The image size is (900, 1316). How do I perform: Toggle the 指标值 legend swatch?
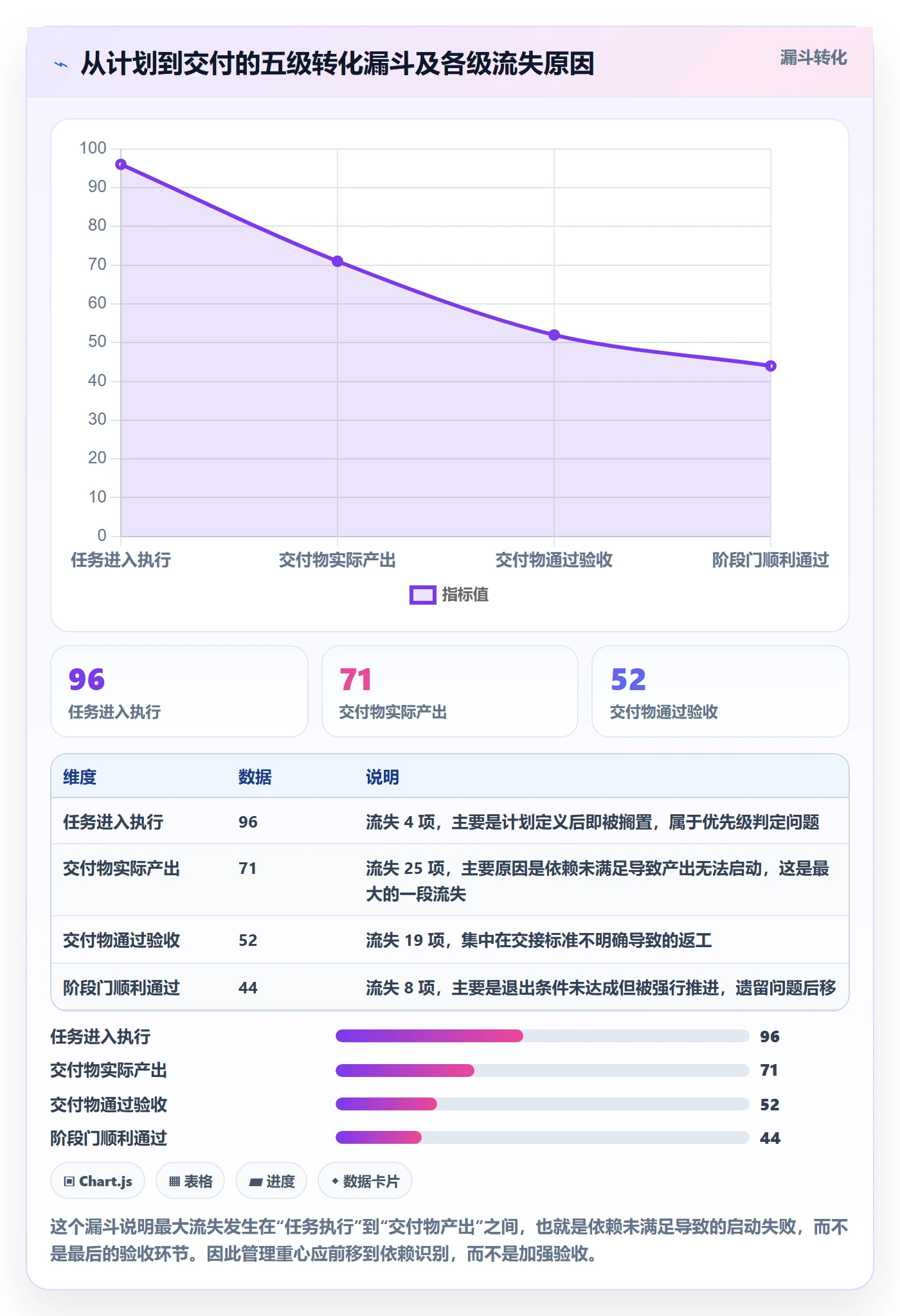[423, 595]
